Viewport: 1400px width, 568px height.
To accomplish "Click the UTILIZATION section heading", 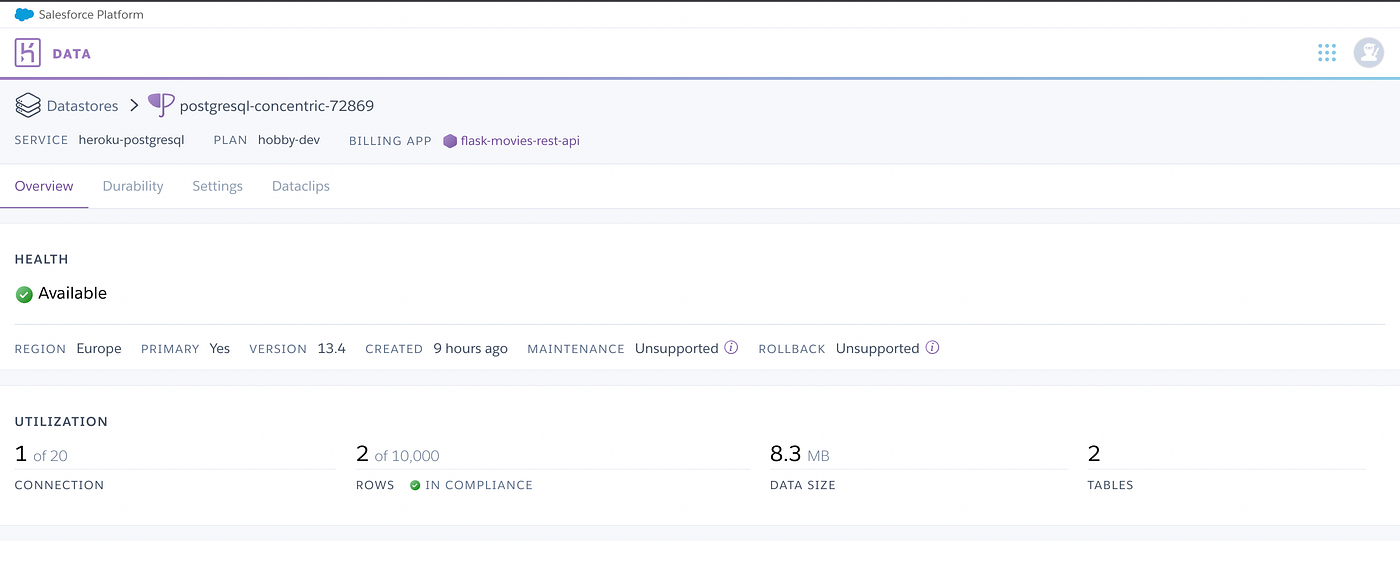I will point(61,422).
